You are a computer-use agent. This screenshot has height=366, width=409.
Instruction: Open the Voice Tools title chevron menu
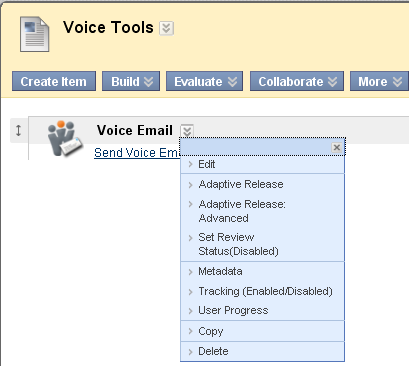[x=166, y=28]
